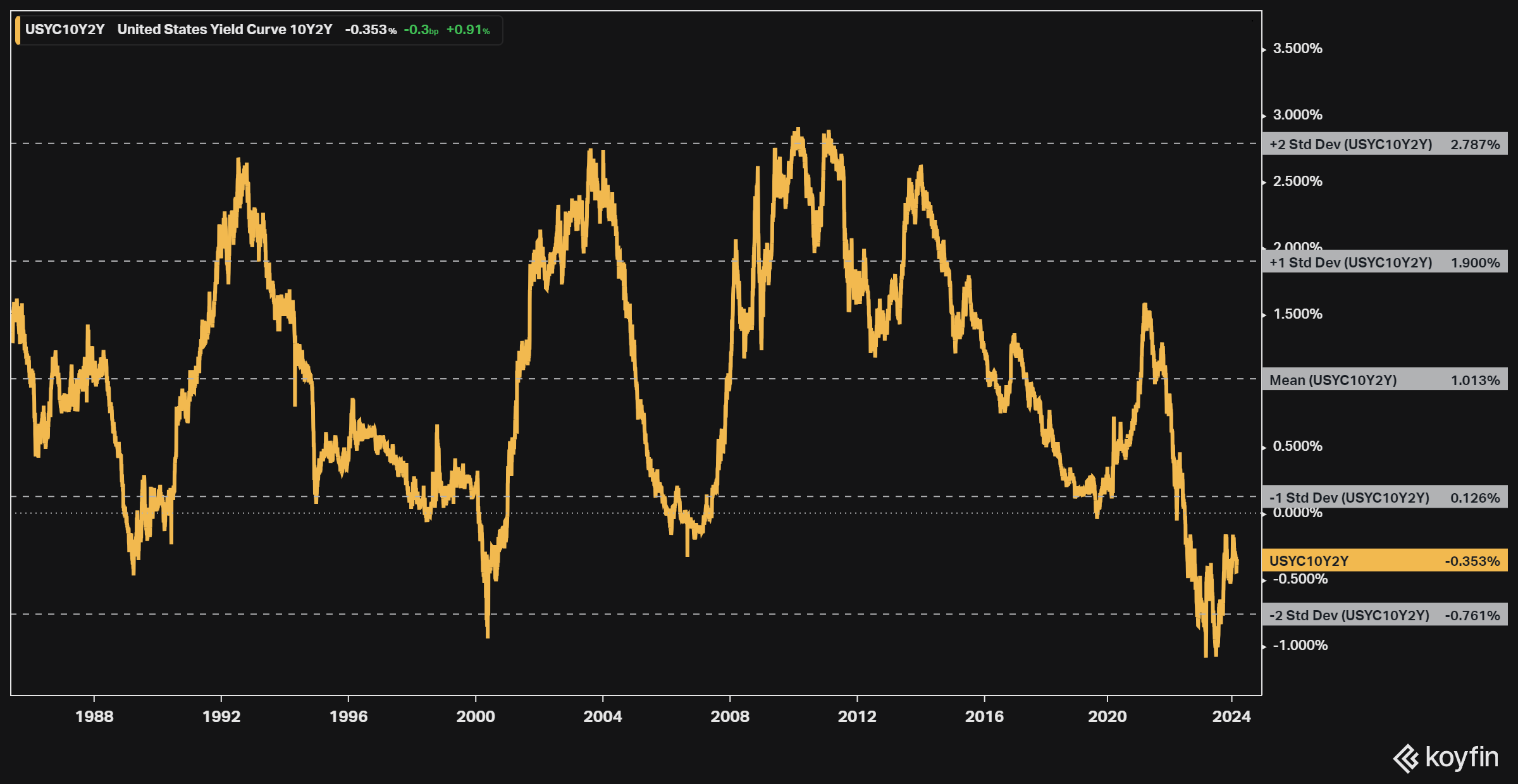Select the -1 Std Dev 0.126% label
Image resolution: width=1518 pixels, height=784 pixels.
click(1384, 498)
